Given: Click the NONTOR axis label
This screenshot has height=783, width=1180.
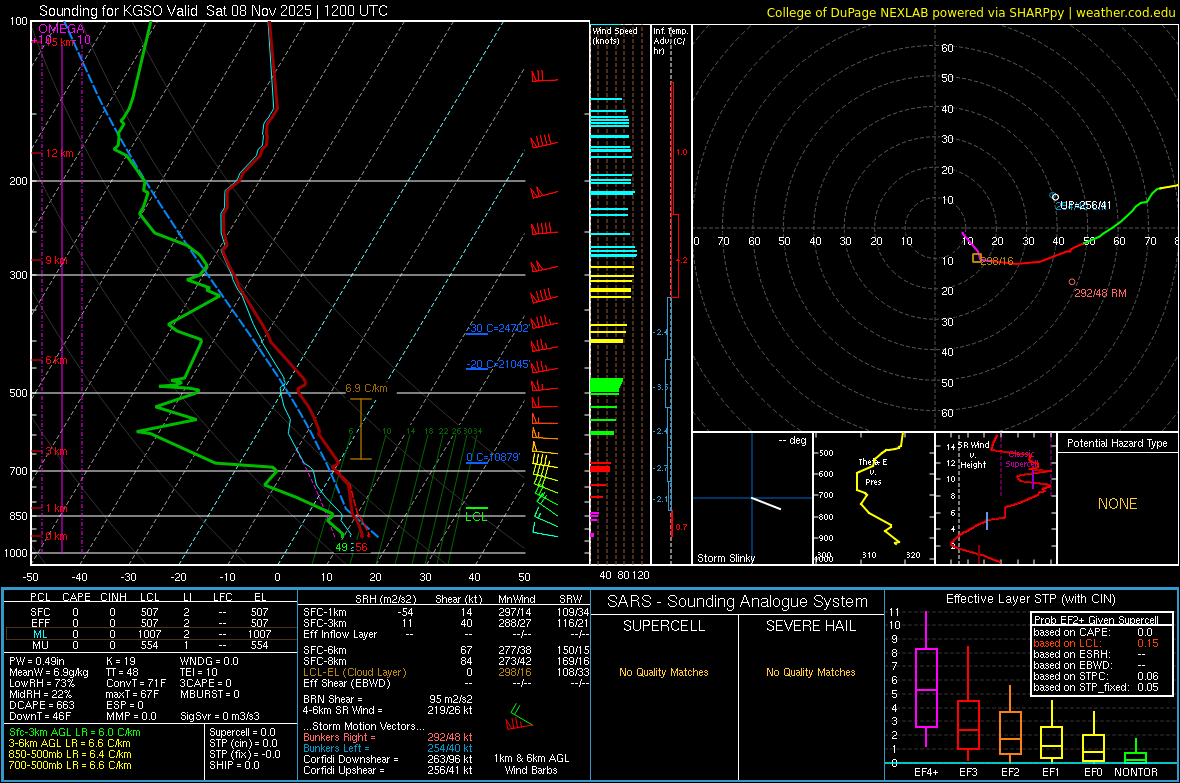Looking at the screenshot, I should tap(1136, 772).
